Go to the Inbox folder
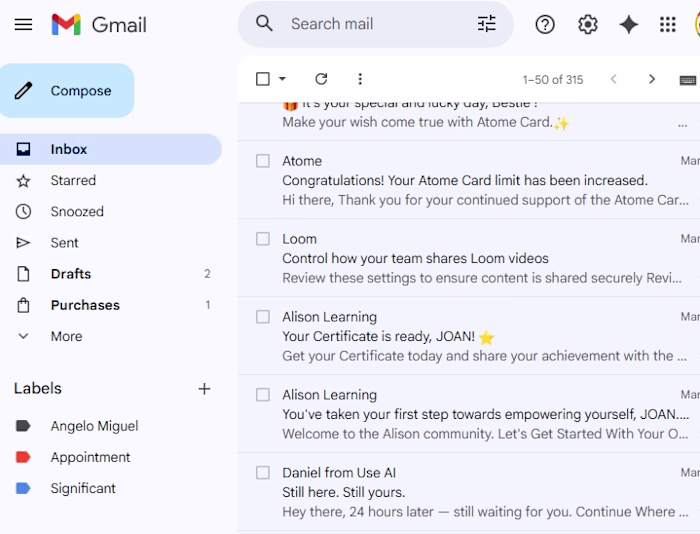 coord(111,149)
